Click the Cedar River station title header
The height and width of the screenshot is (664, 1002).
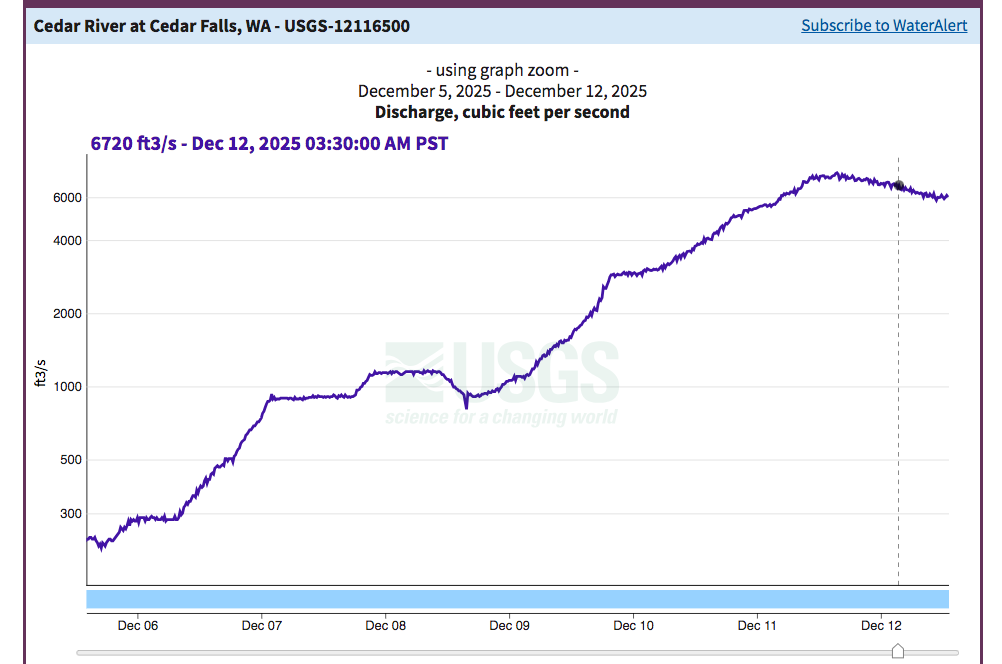[221, 25]
